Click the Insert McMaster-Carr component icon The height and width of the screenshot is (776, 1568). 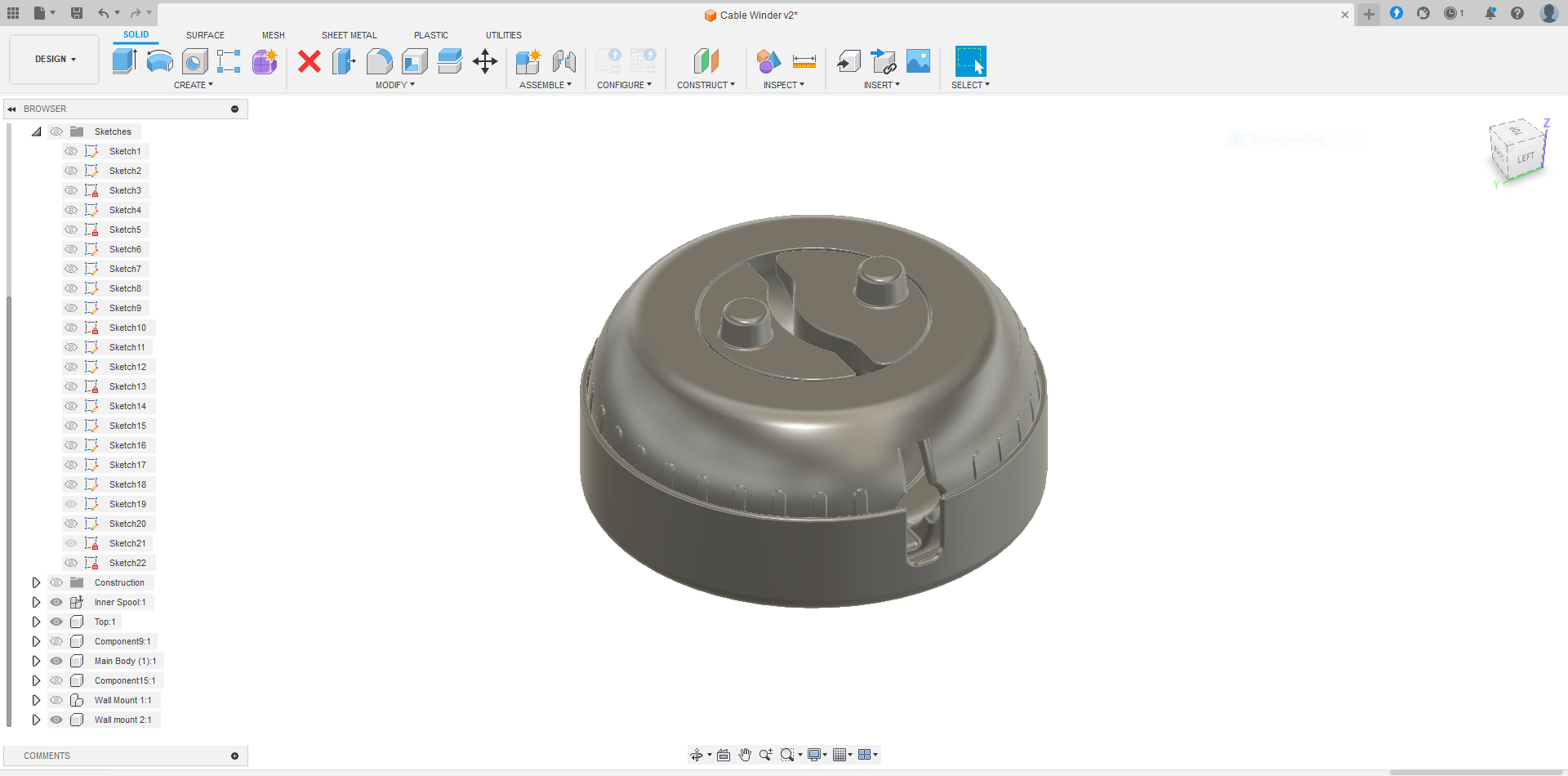point(884,61)
